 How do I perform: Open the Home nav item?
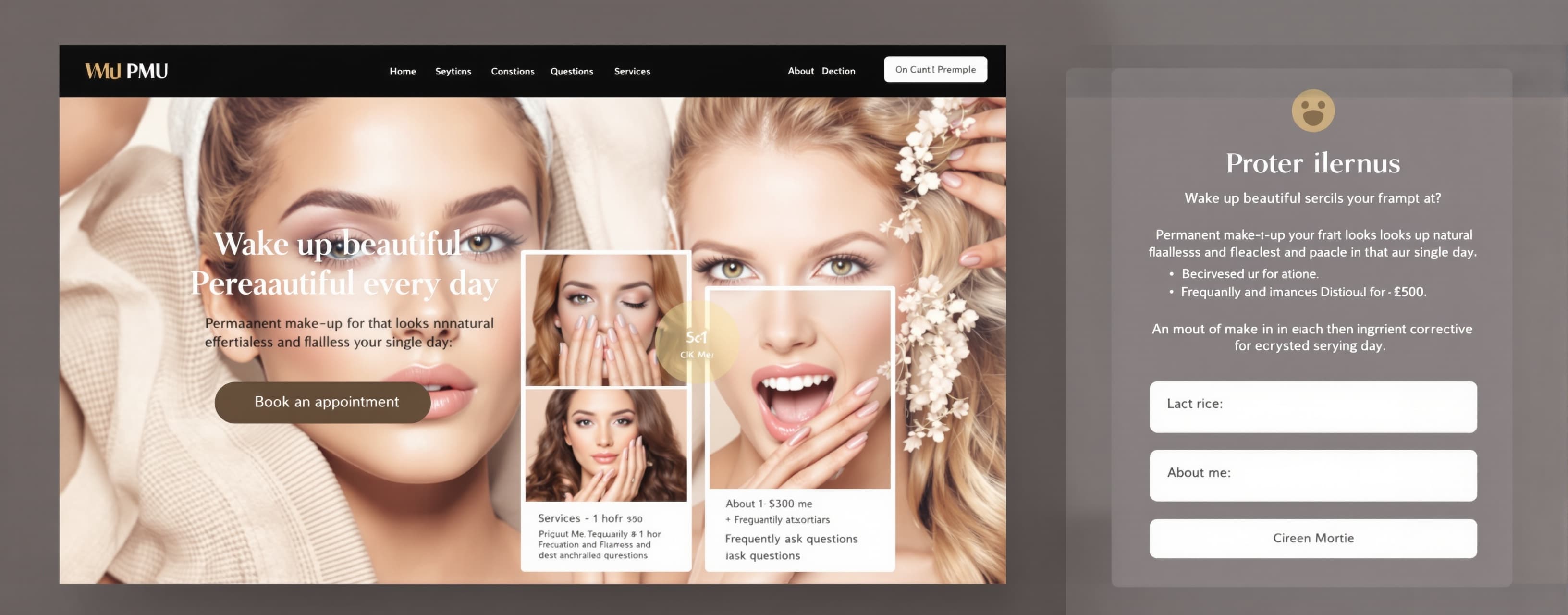tap(403, 71)
